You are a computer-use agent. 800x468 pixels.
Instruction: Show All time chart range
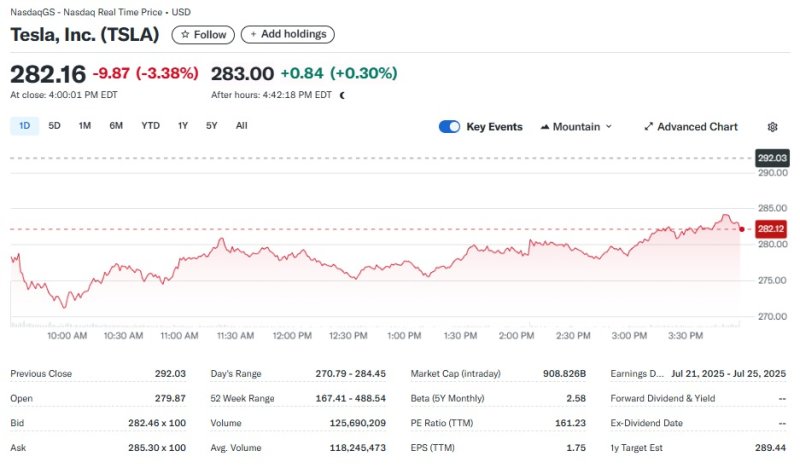coord(241,126)
